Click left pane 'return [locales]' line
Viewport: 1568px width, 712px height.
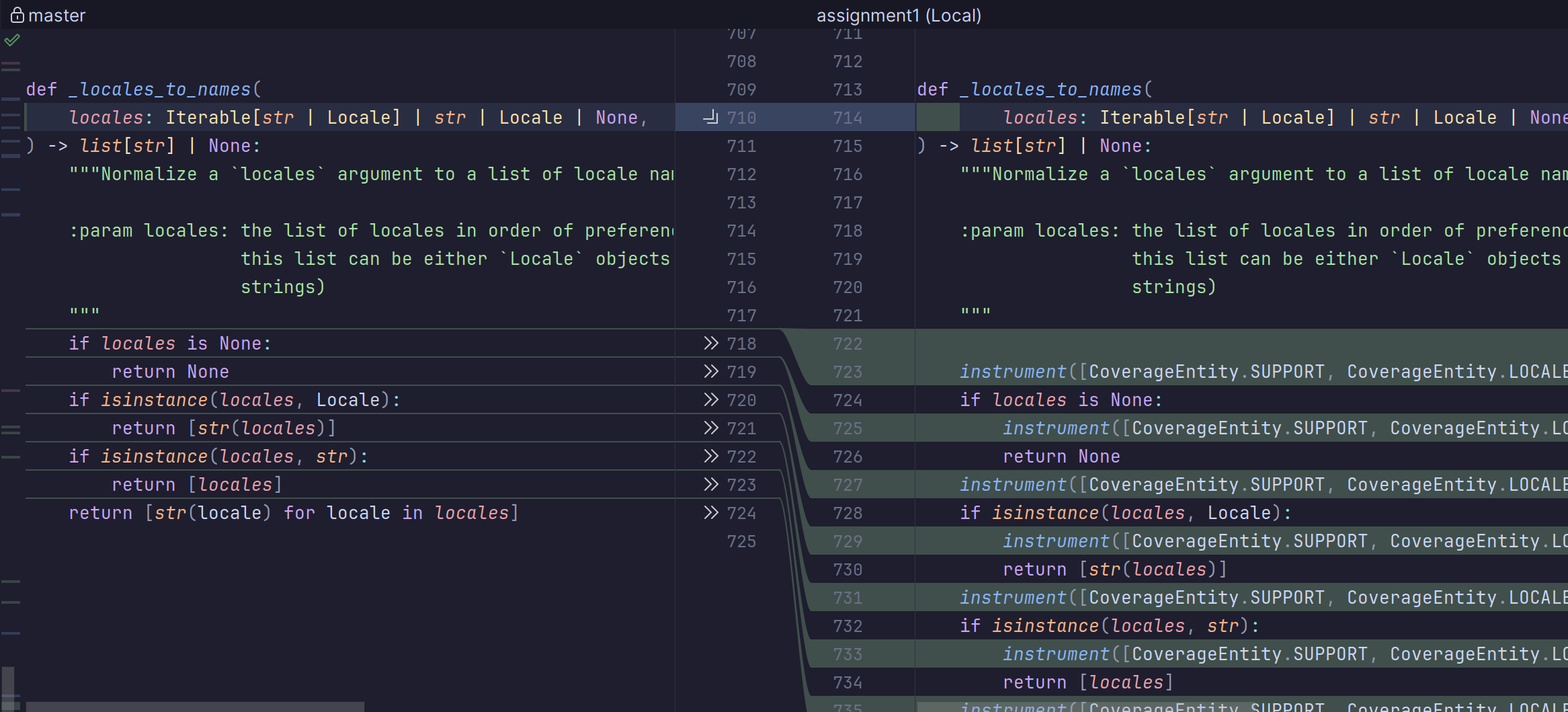(x=197, y=485)
